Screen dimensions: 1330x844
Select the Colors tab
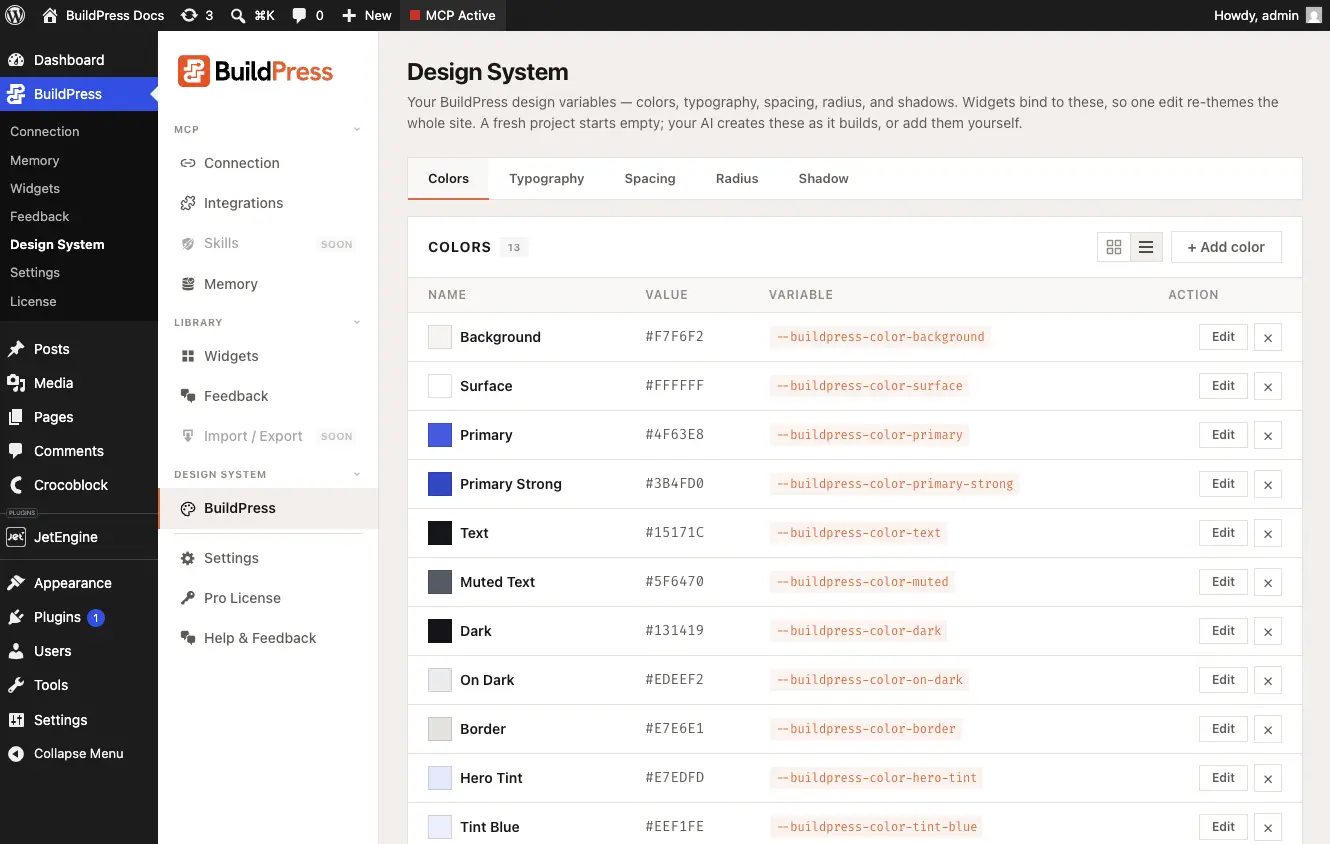[x=448, y=178]
